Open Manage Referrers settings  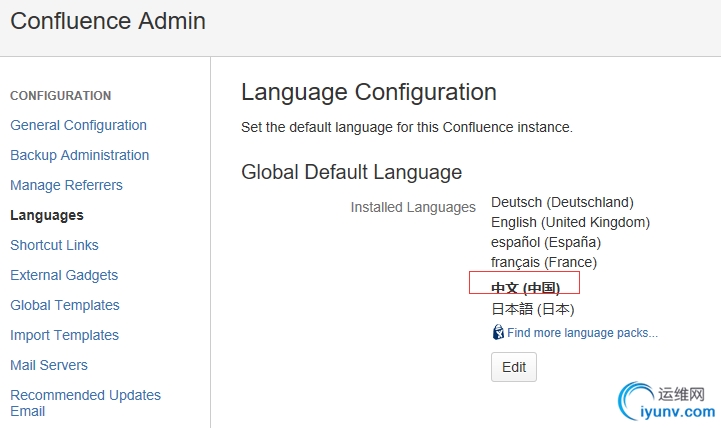tap(66, 185)
